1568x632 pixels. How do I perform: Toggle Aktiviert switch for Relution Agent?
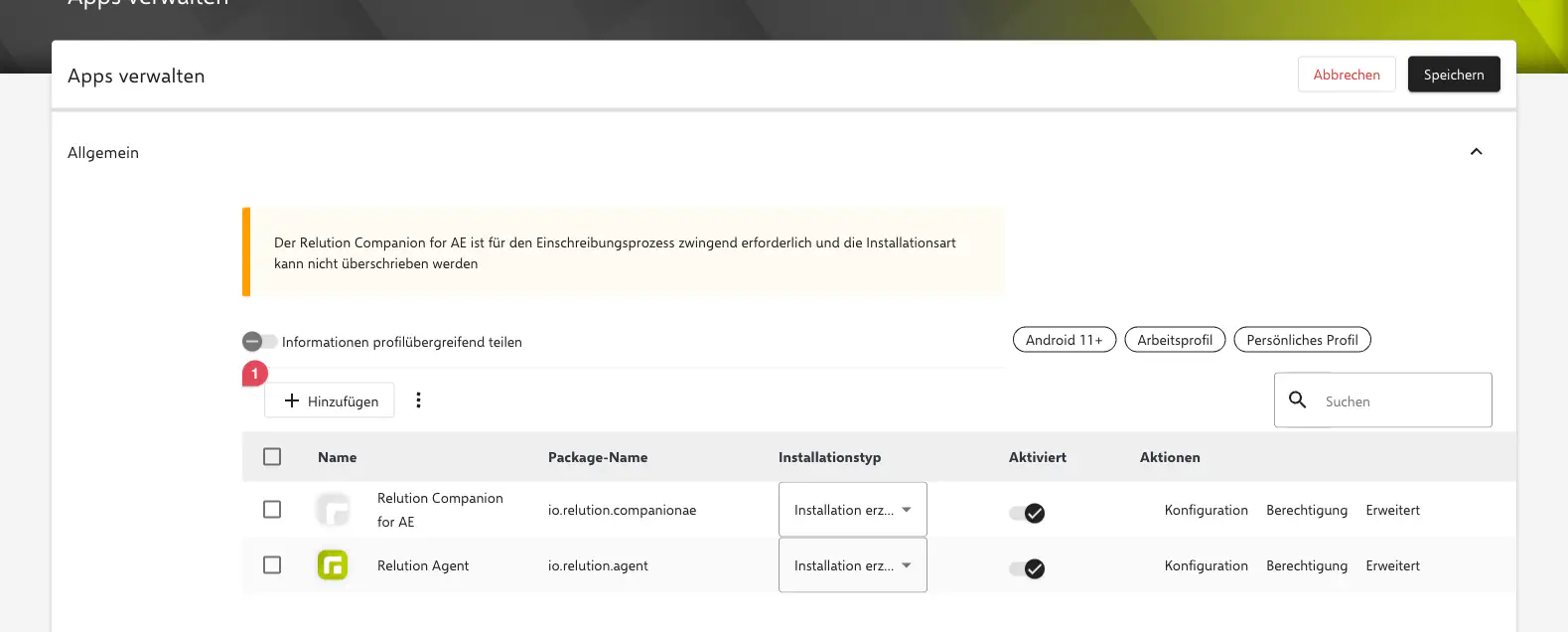tap(1027, 568)
